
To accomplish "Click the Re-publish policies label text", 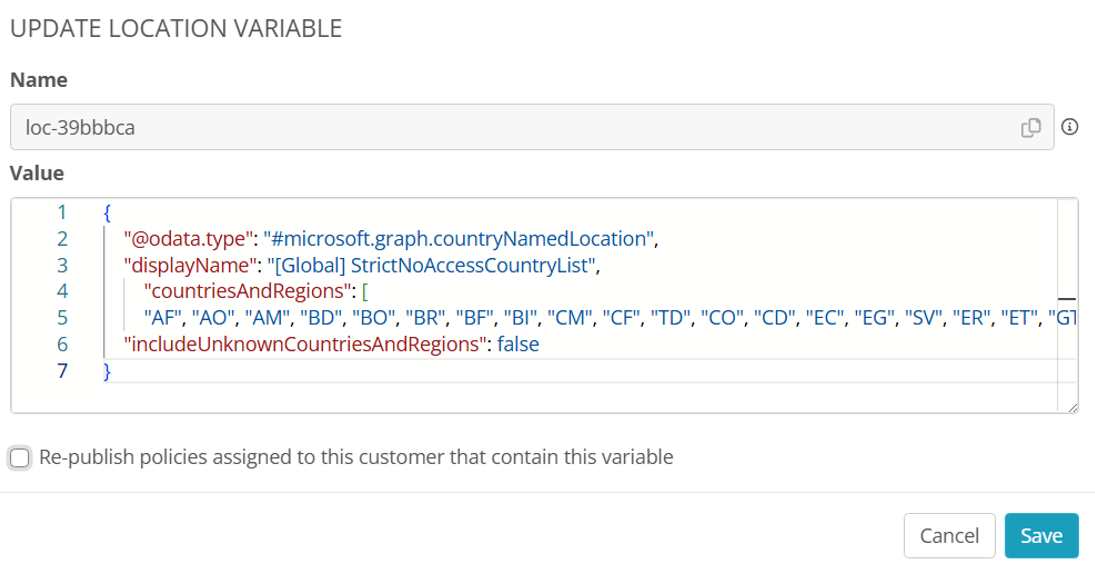I will (356, 457).
